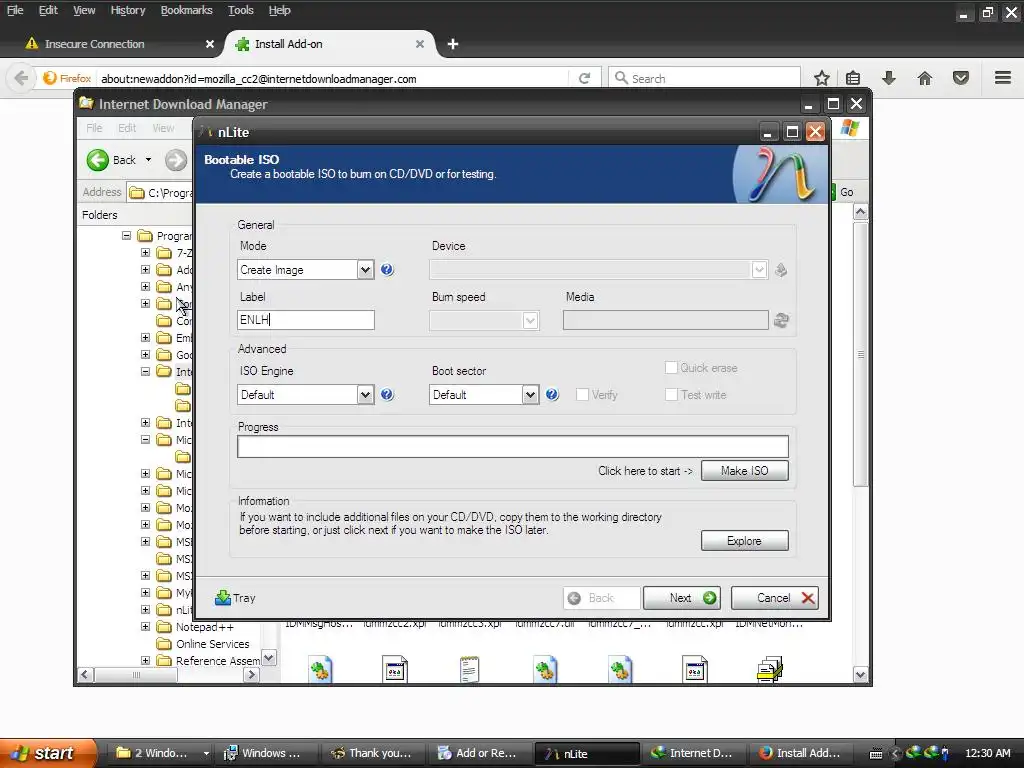Open Firefox Bookmarks menu
This screenshot has width=1024, height=768.
(186, 10)
